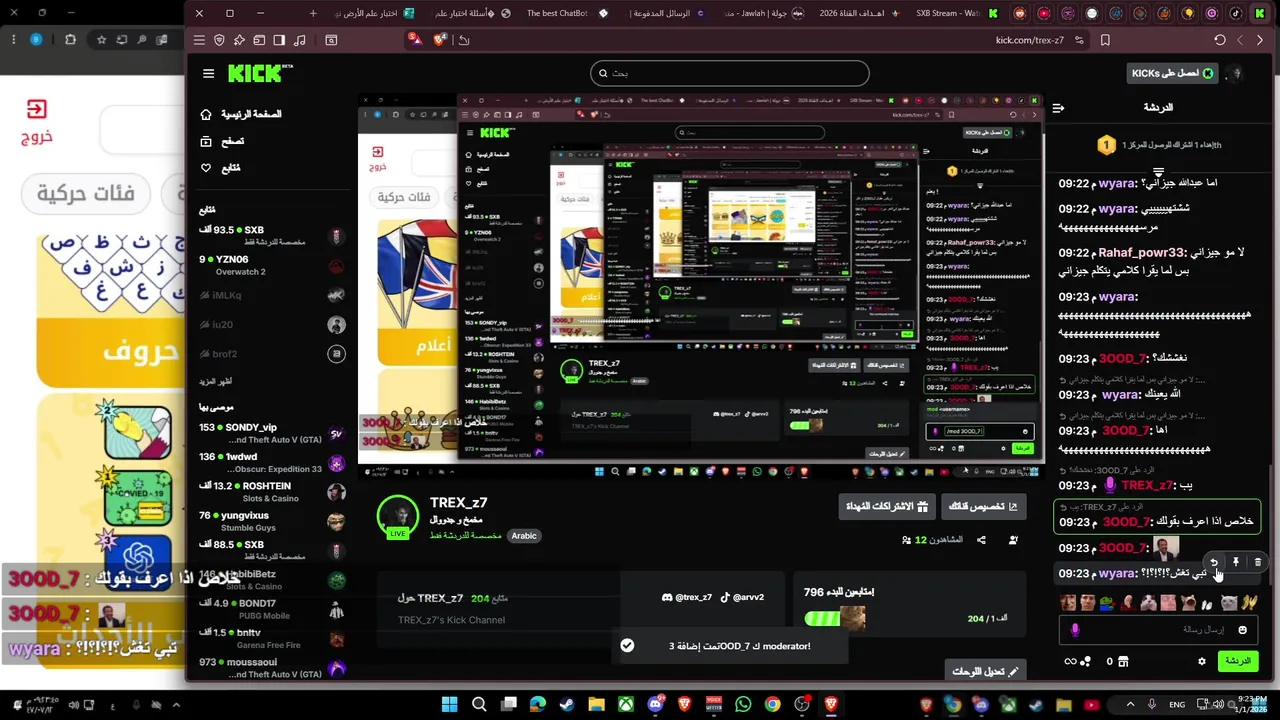Viewport: 1280px width, 720px height.
Task: Click the edit panels button
Action: (985, 671)
